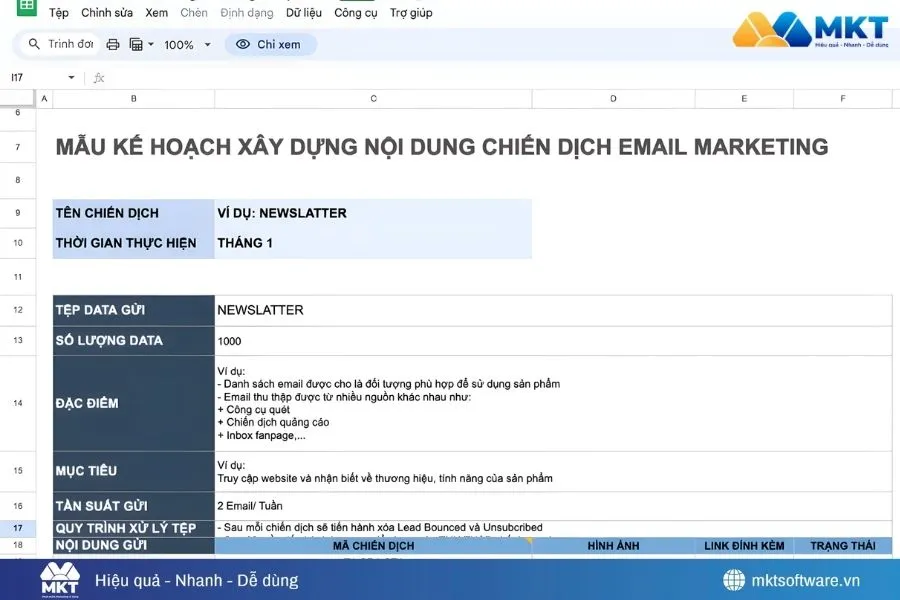This screenshot has width=900, height=600.
Task: Open the Tệp menu
Action: [x=58, y=13]
